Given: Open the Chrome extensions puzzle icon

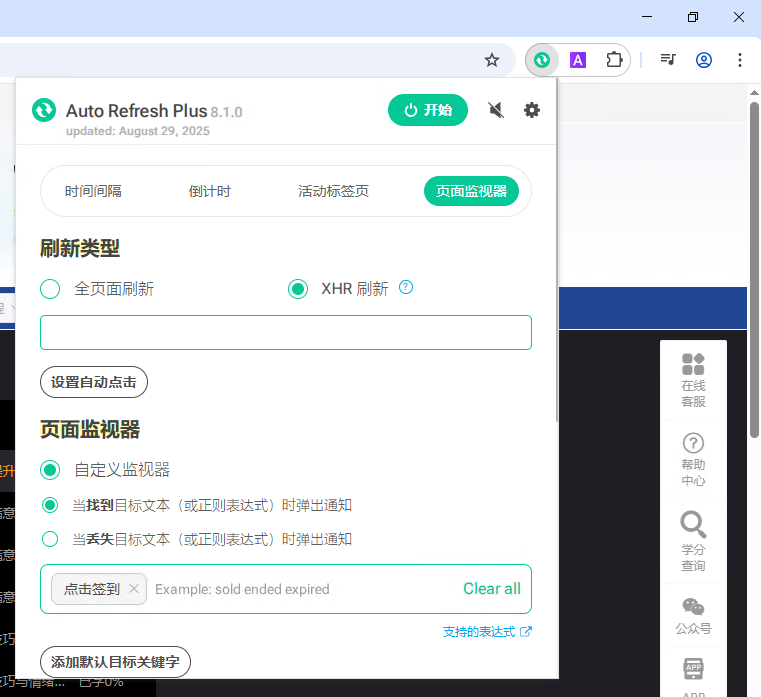Looking at the screenshot, I should click(x=614, y=60).
